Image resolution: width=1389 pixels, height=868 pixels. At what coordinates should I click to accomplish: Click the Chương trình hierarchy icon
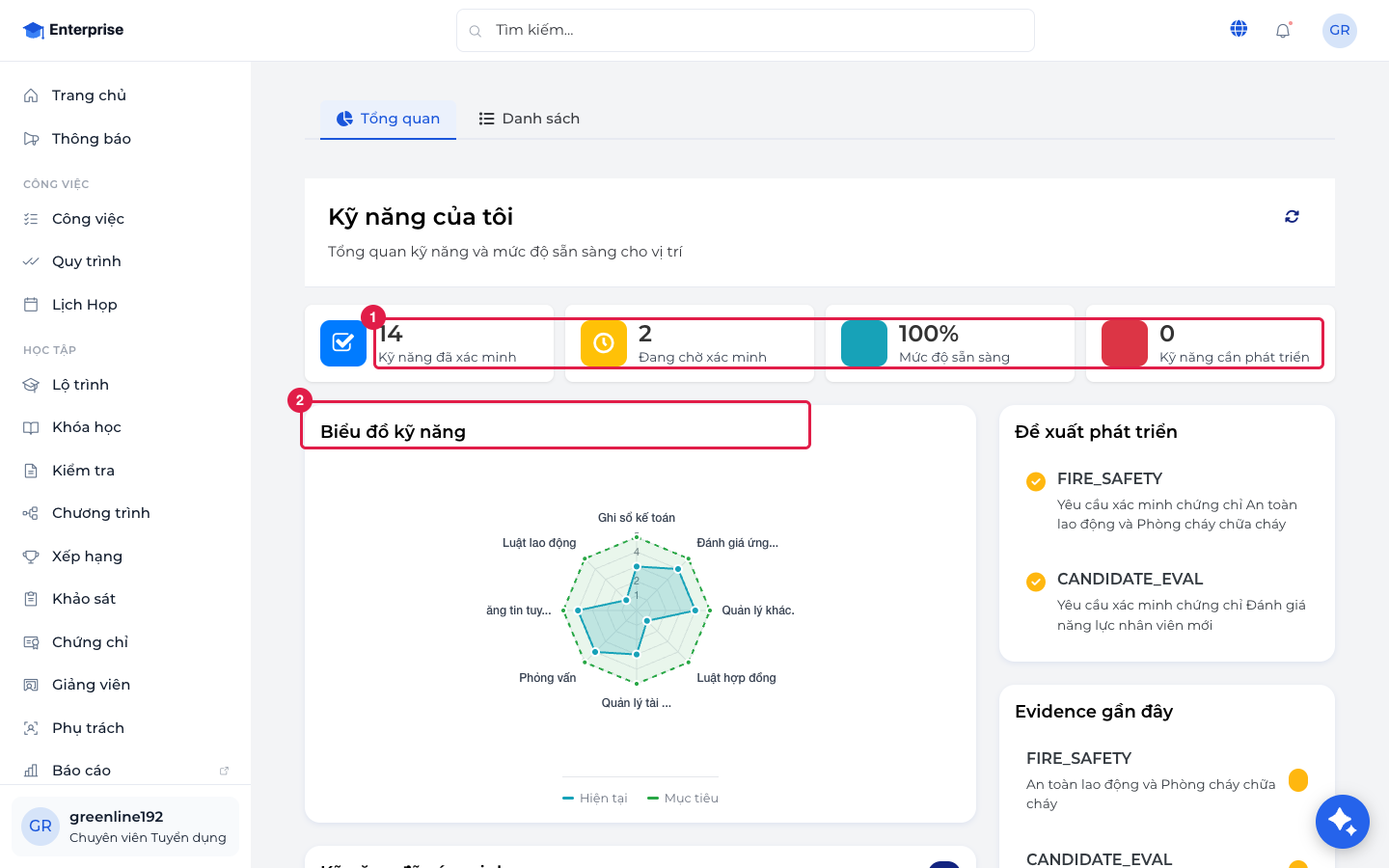(x=31, y=513)
